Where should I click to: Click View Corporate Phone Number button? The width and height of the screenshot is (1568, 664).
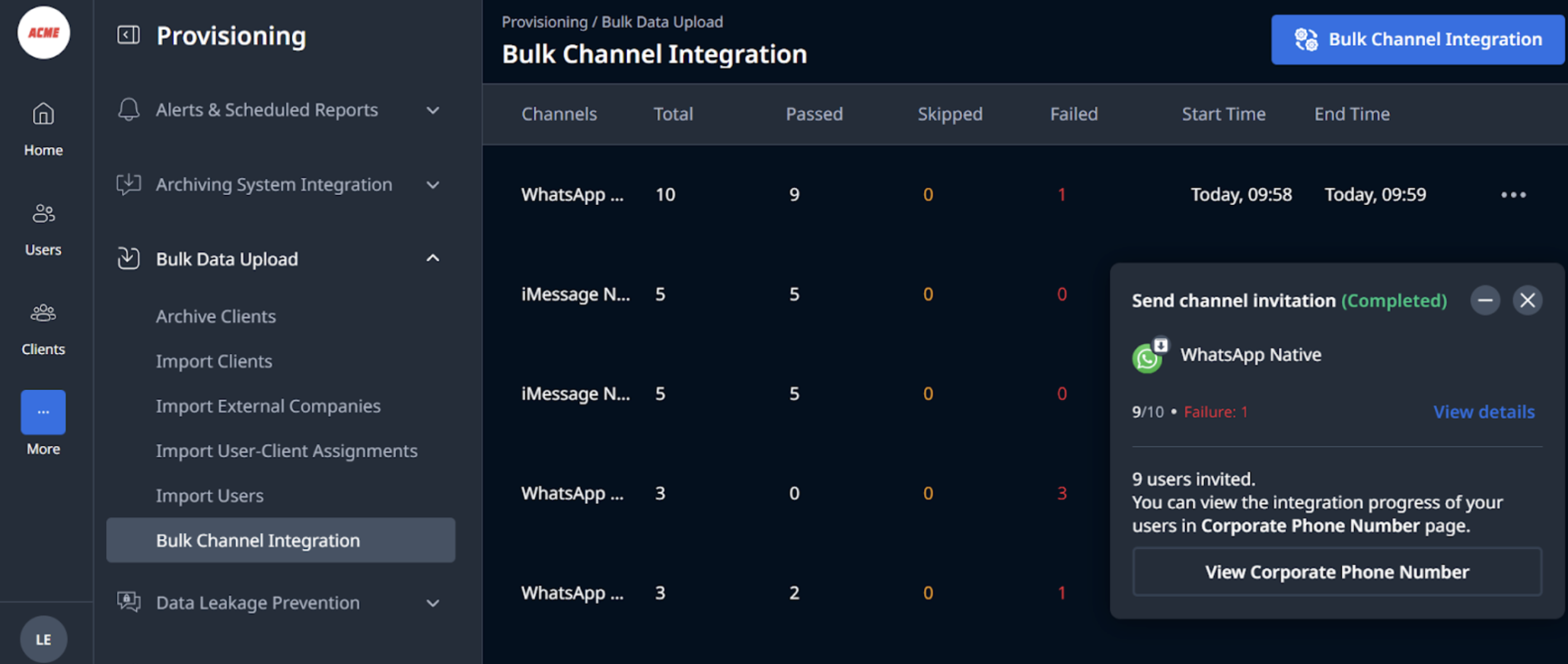[1337, 572]
